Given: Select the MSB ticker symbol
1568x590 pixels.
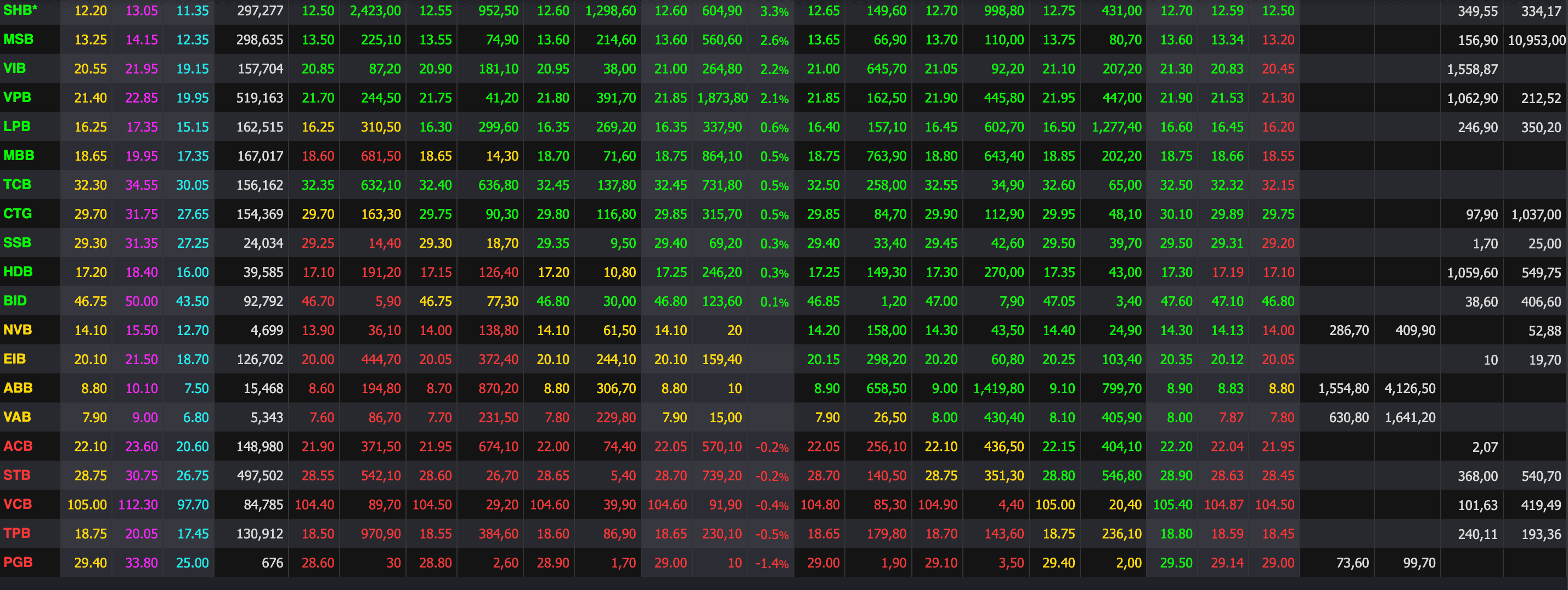Looking at the screenshot, I should point(18,39).
